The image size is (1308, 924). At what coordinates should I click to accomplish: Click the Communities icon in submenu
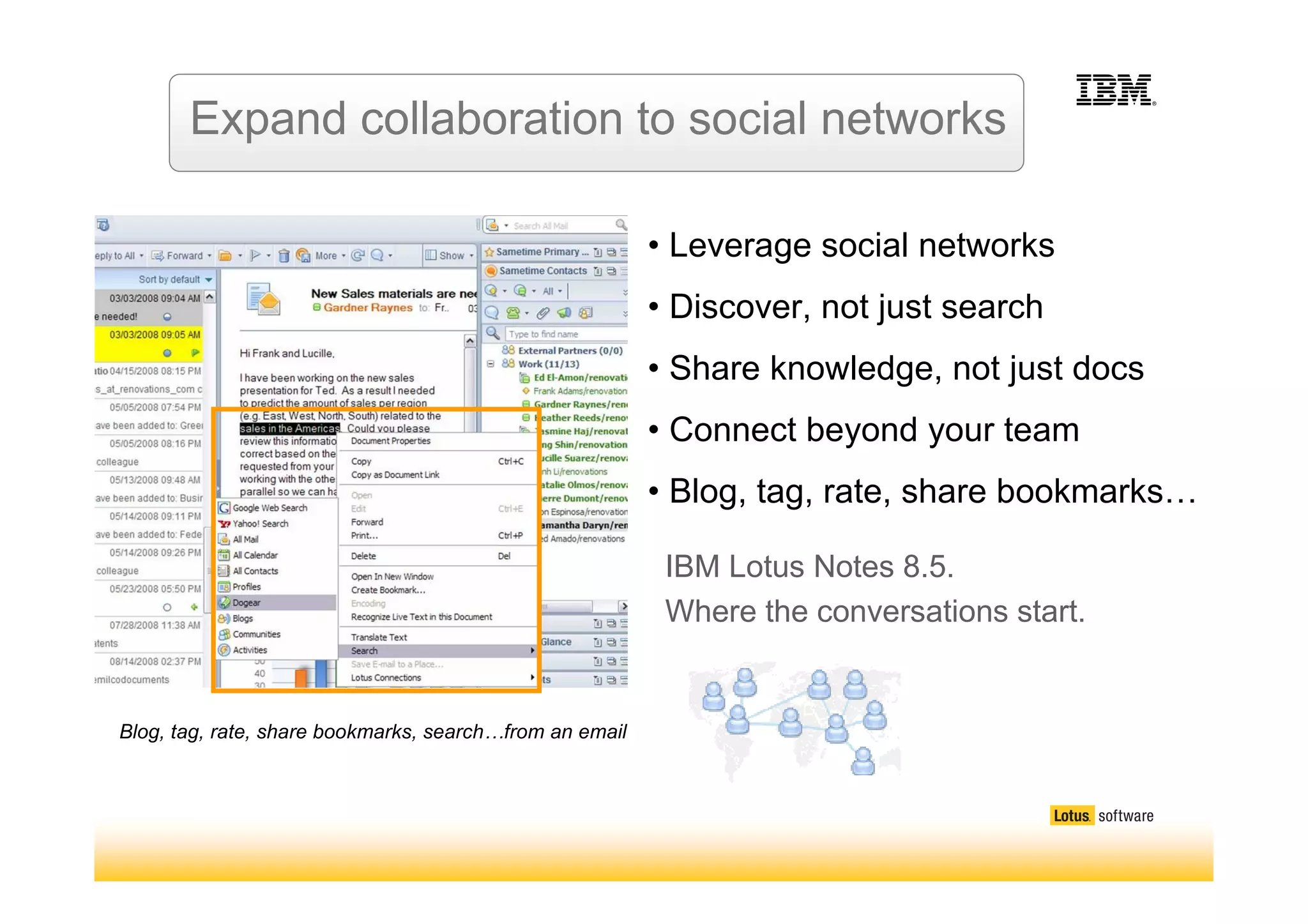[x=224, y=635]
